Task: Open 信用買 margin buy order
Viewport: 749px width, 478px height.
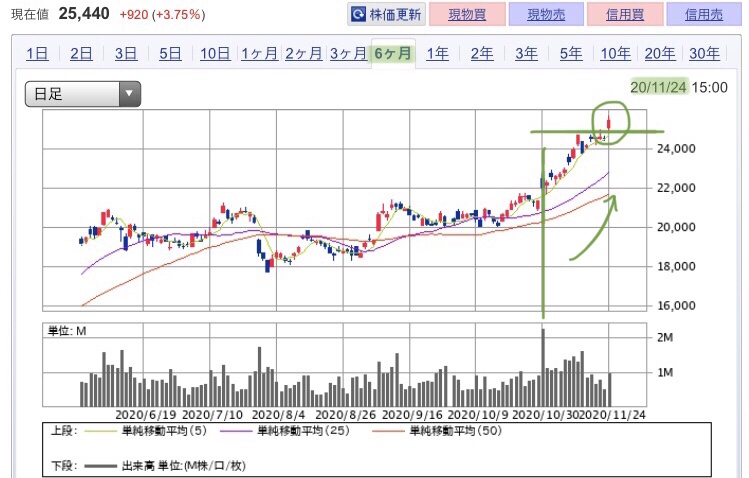Action: coord(625,14)
